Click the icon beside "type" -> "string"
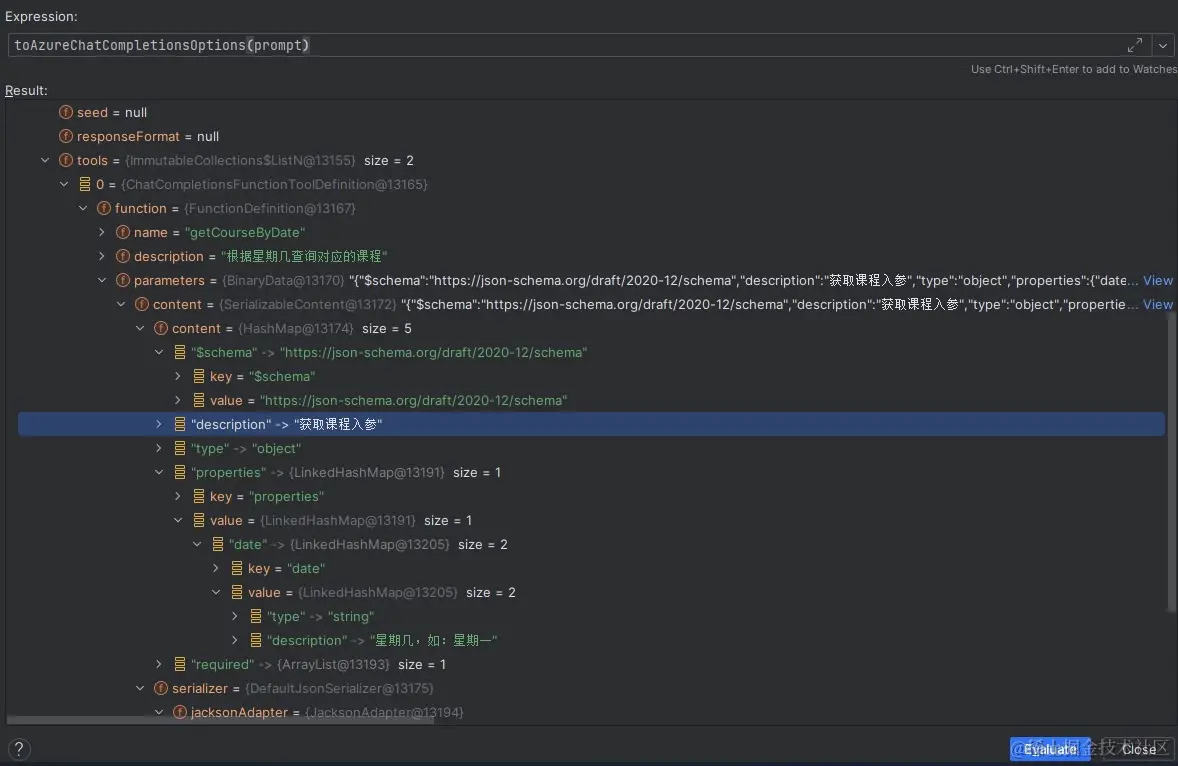The image size is (1178, 766). coord(256,616)
